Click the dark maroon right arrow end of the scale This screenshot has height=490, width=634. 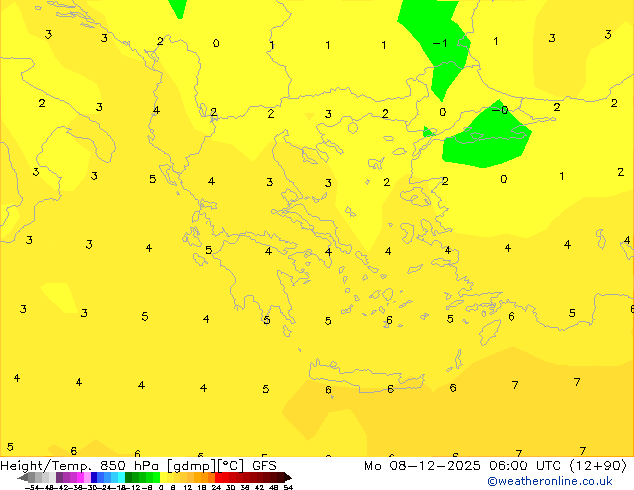(288, 477)
